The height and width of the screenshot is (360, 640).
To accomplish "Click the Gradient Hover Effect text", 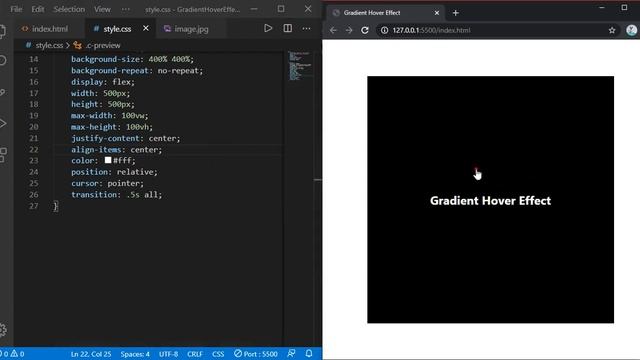I will (x=490, y=201).
